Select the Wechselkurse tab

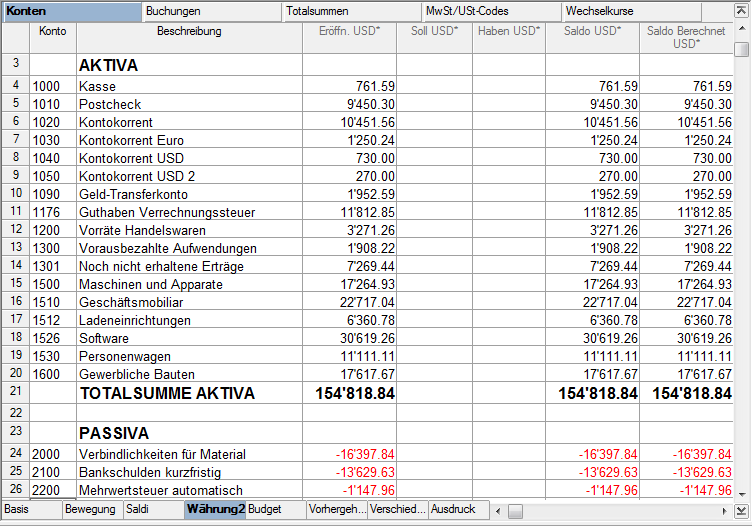coord(632,11)
